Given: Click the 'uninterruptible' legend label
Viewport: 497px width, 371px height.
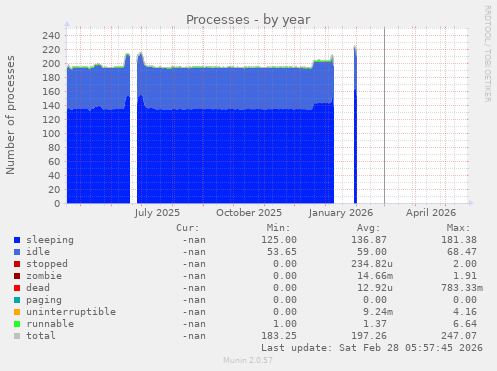Looking at the screenshot, I should pyautogui.click(x=71, y=312).
